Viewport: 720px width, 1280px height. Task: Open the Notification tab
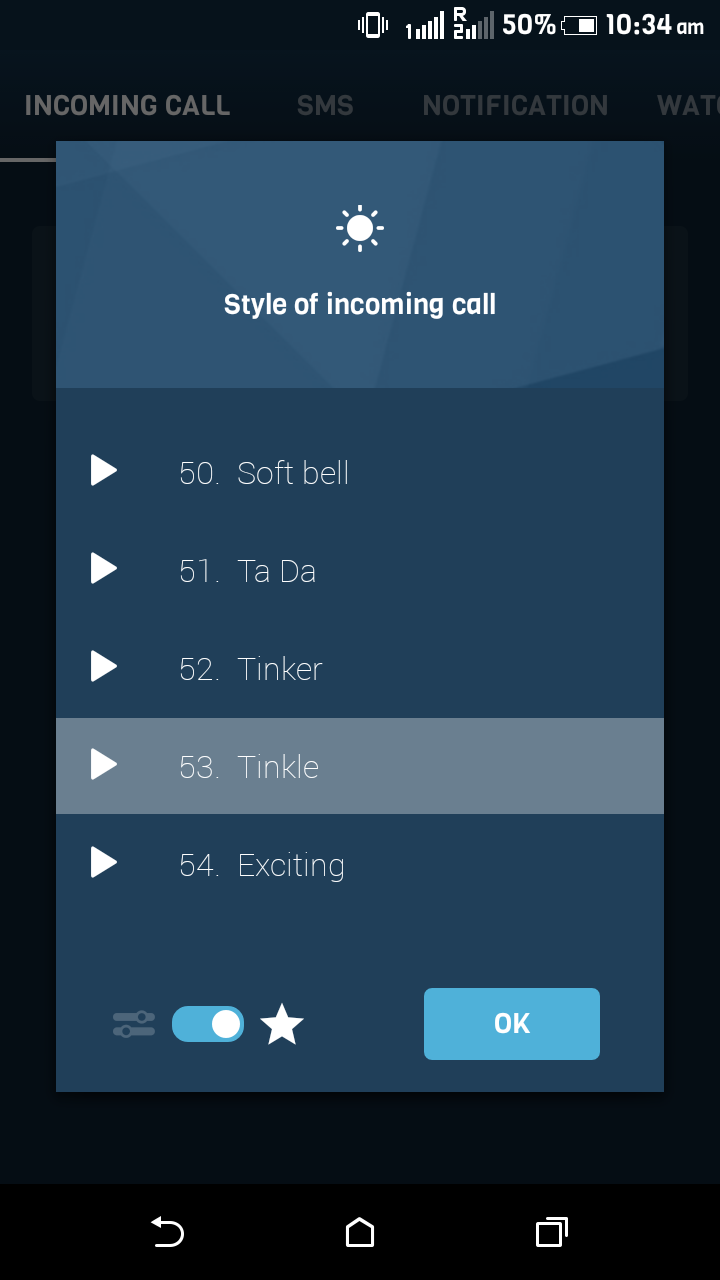click(515, 106)
